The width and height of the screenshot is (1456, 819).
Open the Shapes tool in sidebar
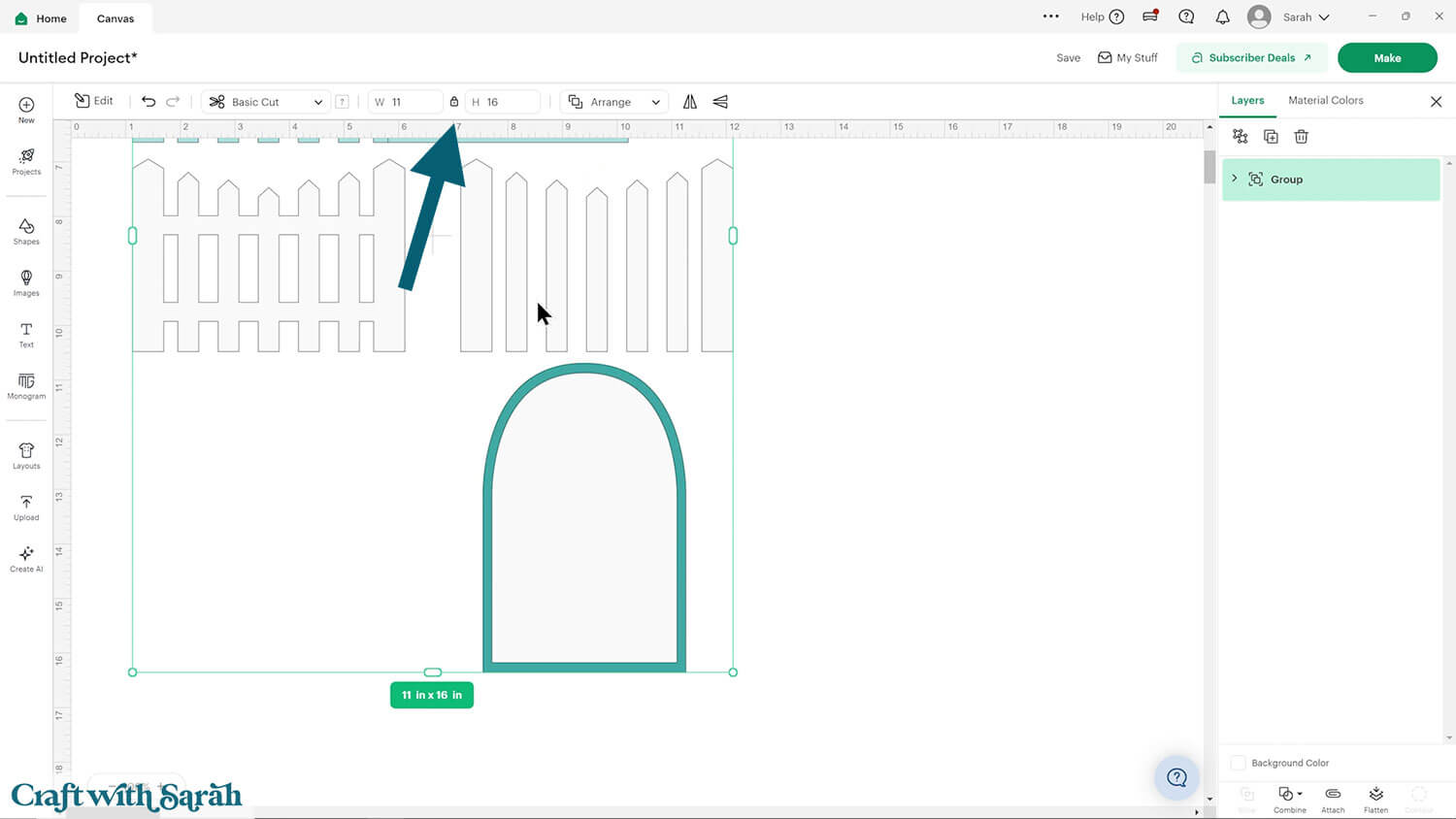click(26, 231)
